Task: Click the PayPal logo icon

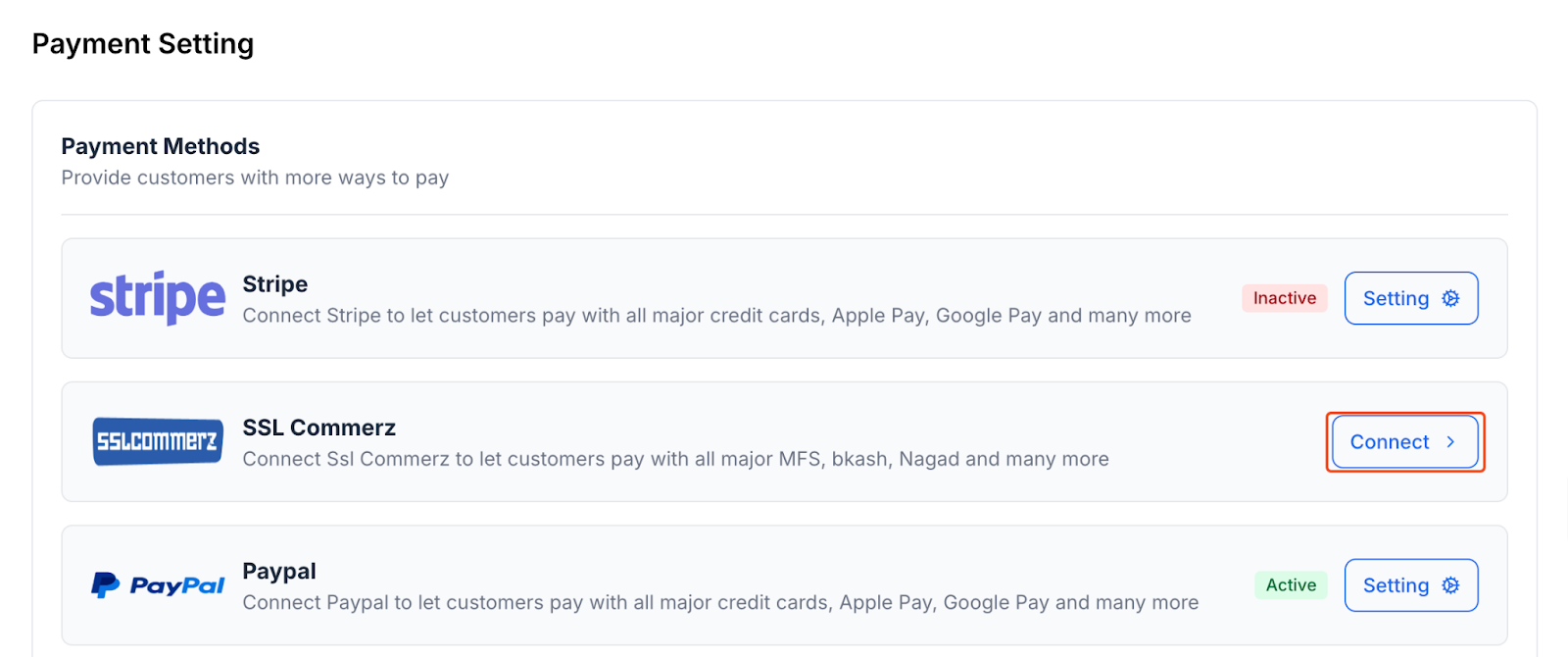Action: tap(157, 583)
